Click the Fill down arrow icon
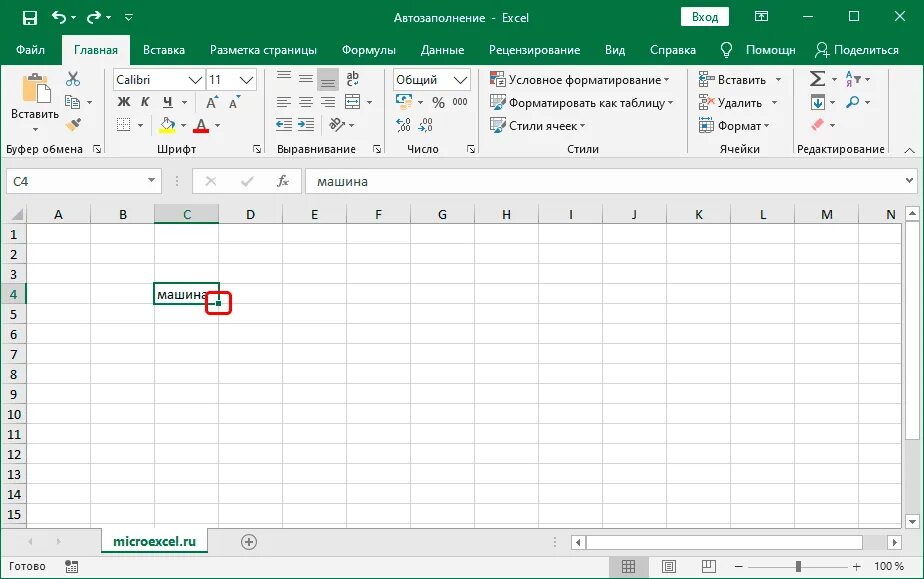The width and height of the screenshot is (924, 579). (817, 102)
